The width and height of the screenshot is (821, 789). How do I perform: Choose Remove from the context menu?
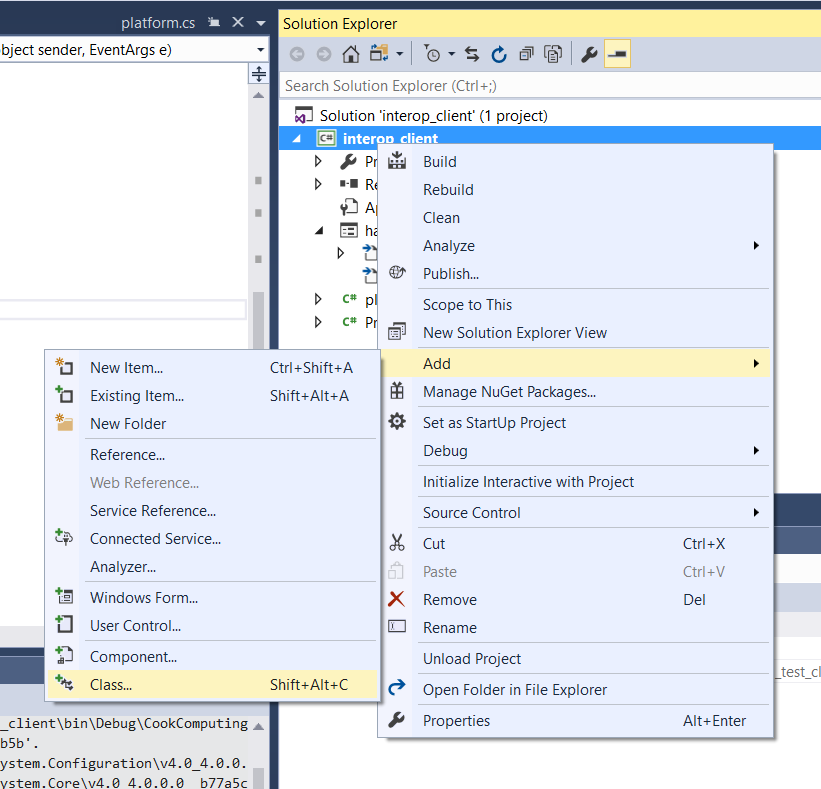pos(575,599)
